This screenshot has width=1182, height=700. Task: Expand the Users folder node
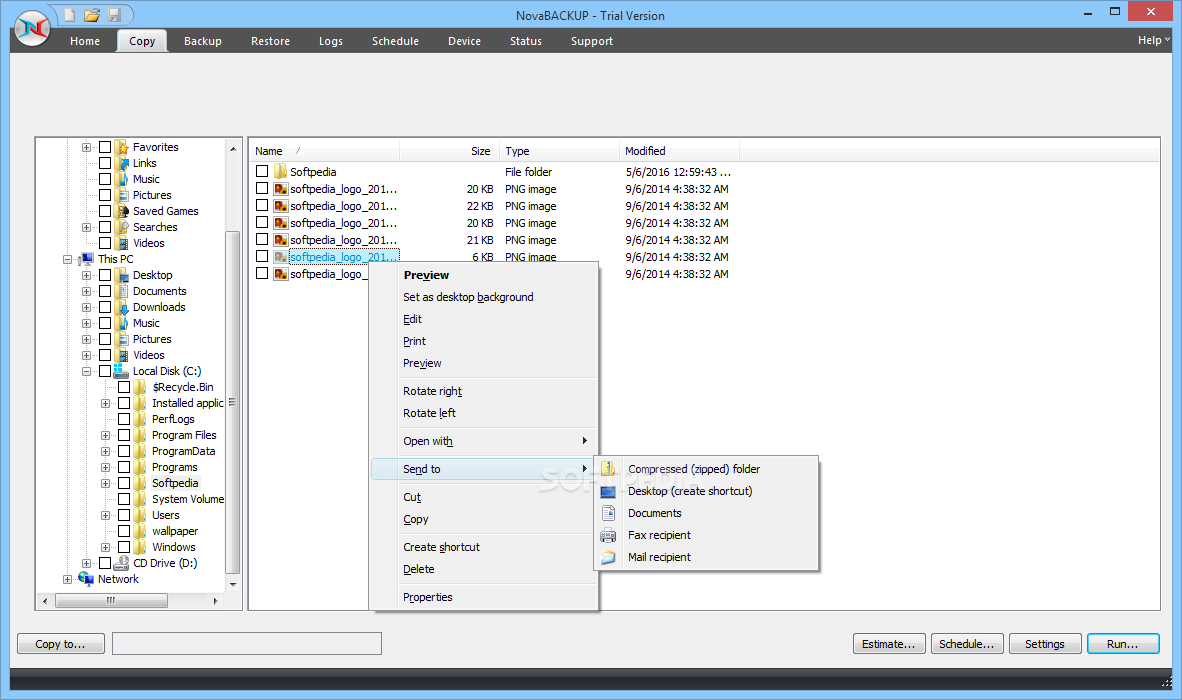pyautogui.click(x=106, y=515)
